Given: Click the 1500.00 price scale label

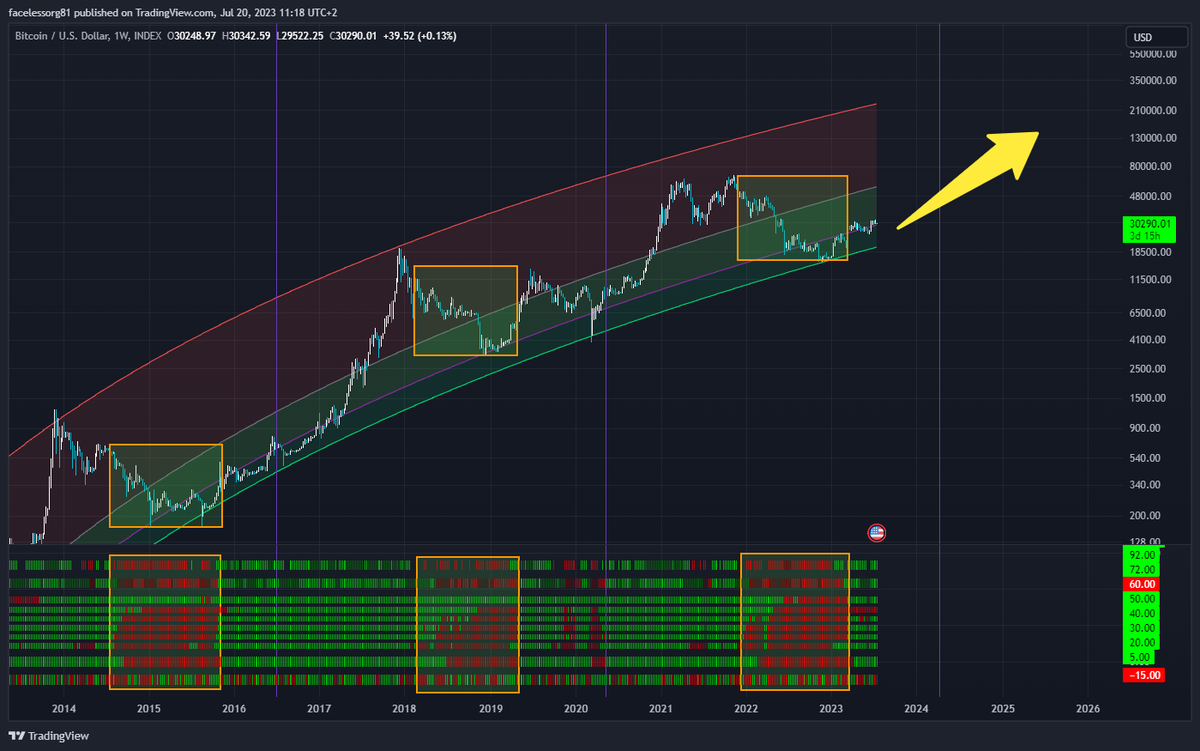Looking at the screenshot, I should (x=1148, y=398).
